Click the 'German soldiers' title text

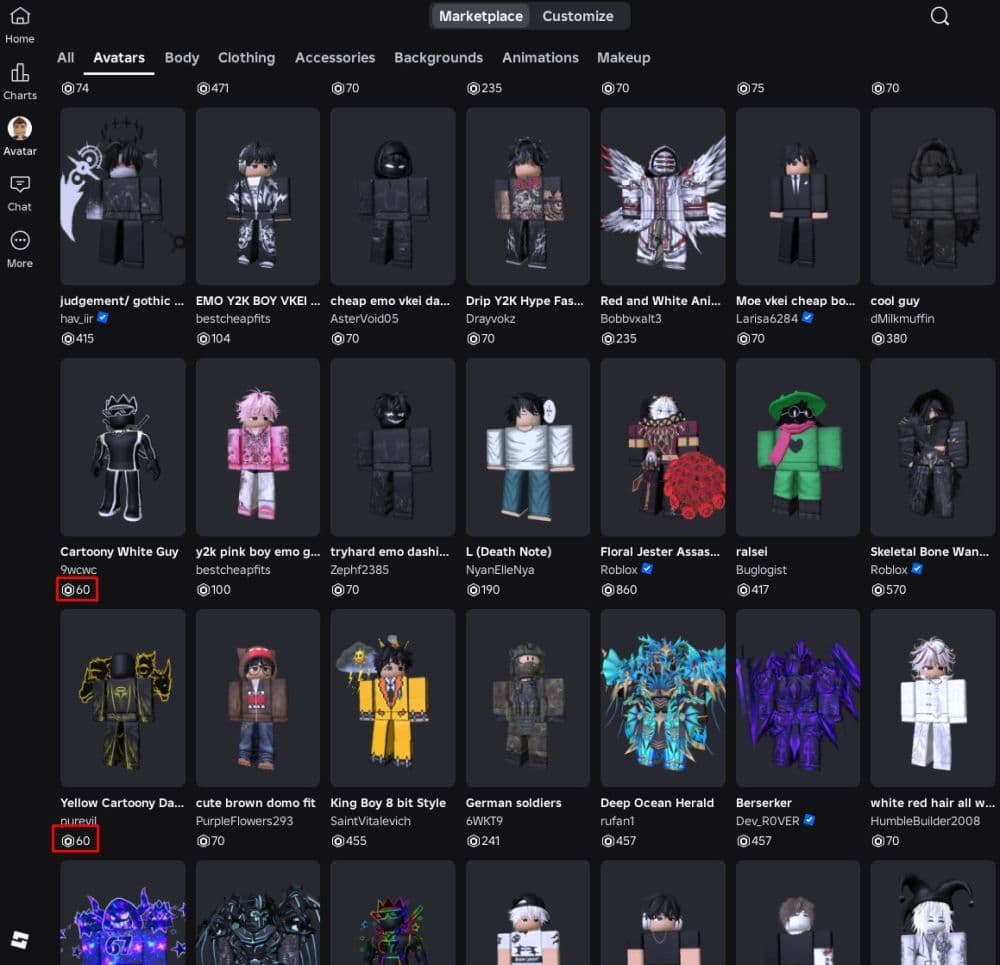[513, 803]
